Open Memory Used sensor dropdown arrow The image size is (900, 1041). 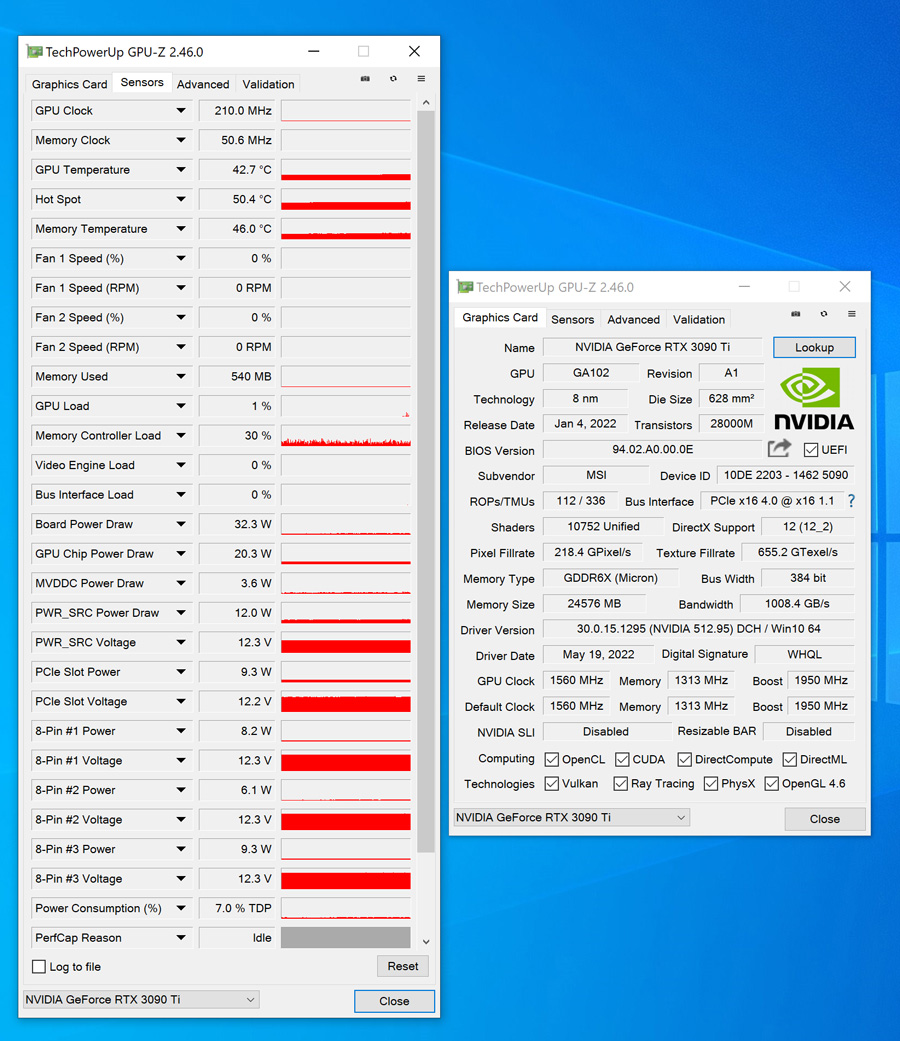point(181,376)
